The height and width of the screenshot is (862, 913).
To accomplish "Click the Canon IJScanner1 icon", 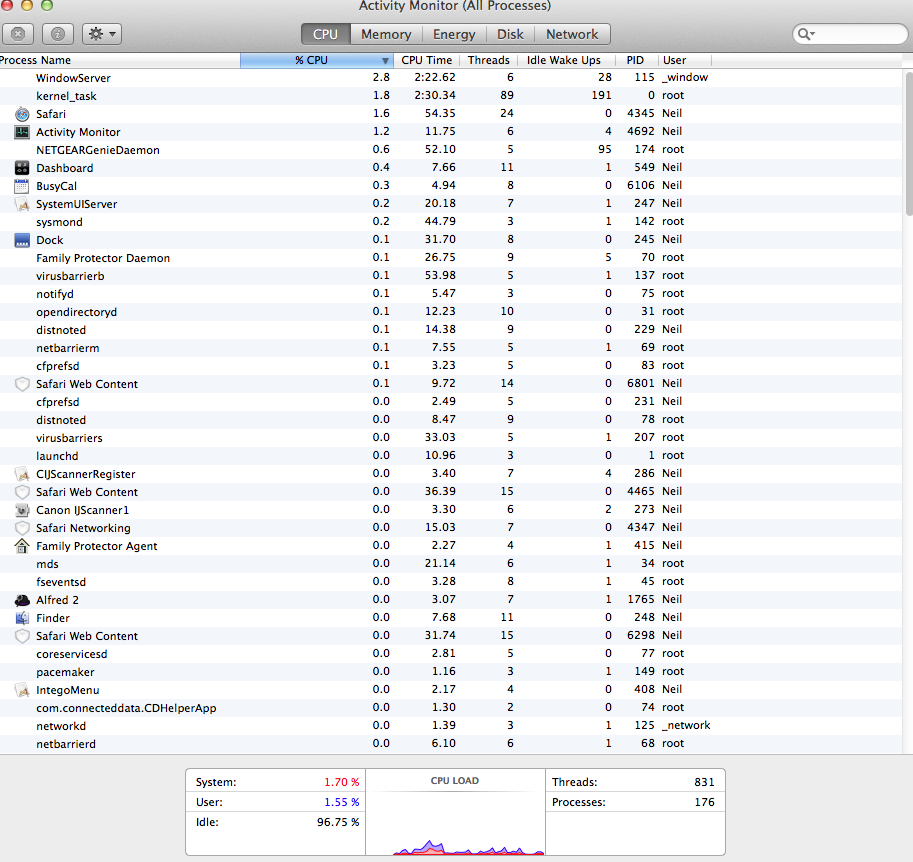I will [x=22, y=510].
